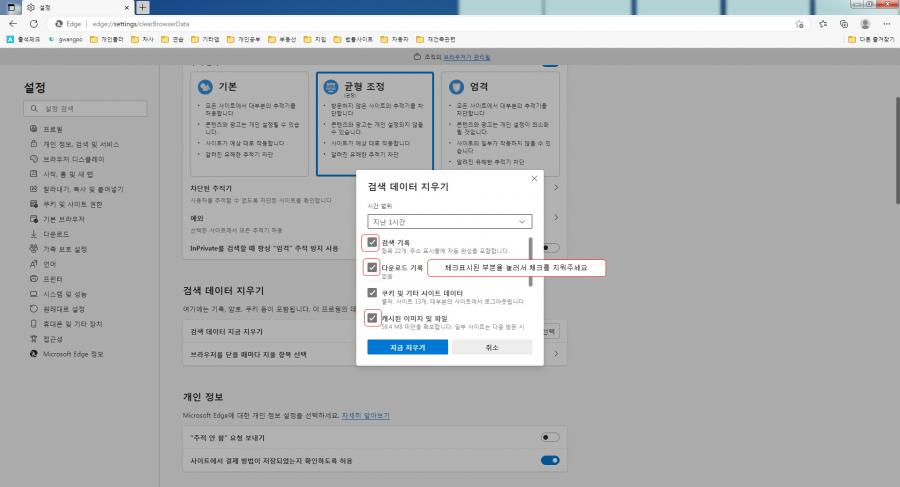Toggle the 쿠키 및 기타 사이트 데이터 checkbox
The height and width of the screenshot is (487, 900).
(372, 293)
